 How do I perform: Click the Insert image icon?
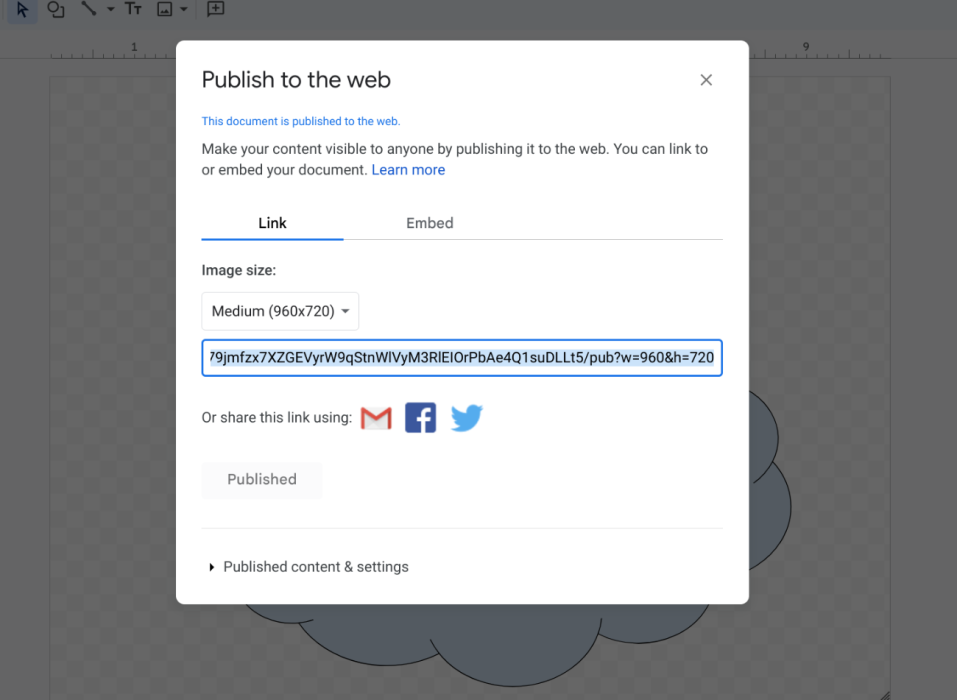[166, 11]
